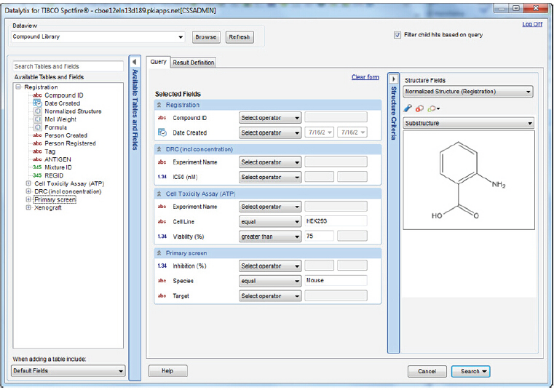Click the Search button
The image size is (554, 391).
tap(471, 371)
